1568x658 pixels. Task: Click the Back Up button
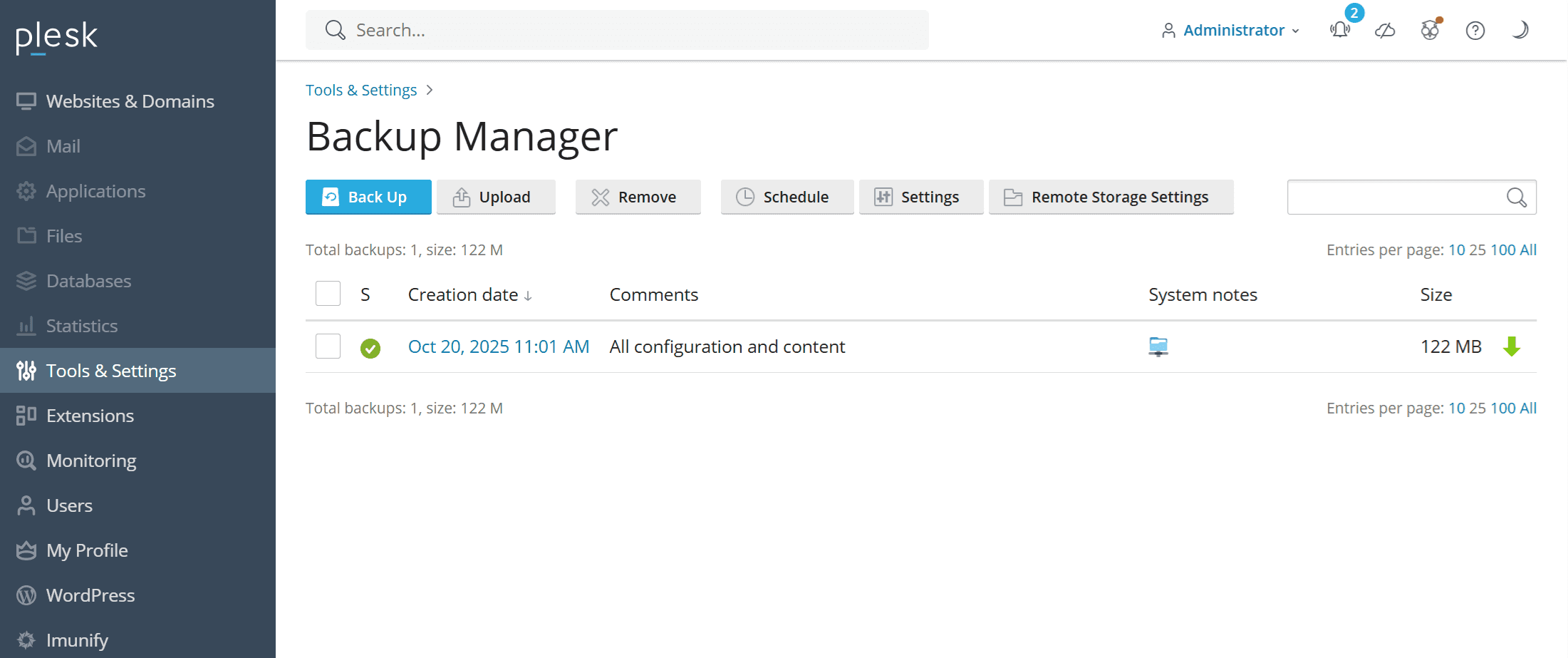(368, 197)
